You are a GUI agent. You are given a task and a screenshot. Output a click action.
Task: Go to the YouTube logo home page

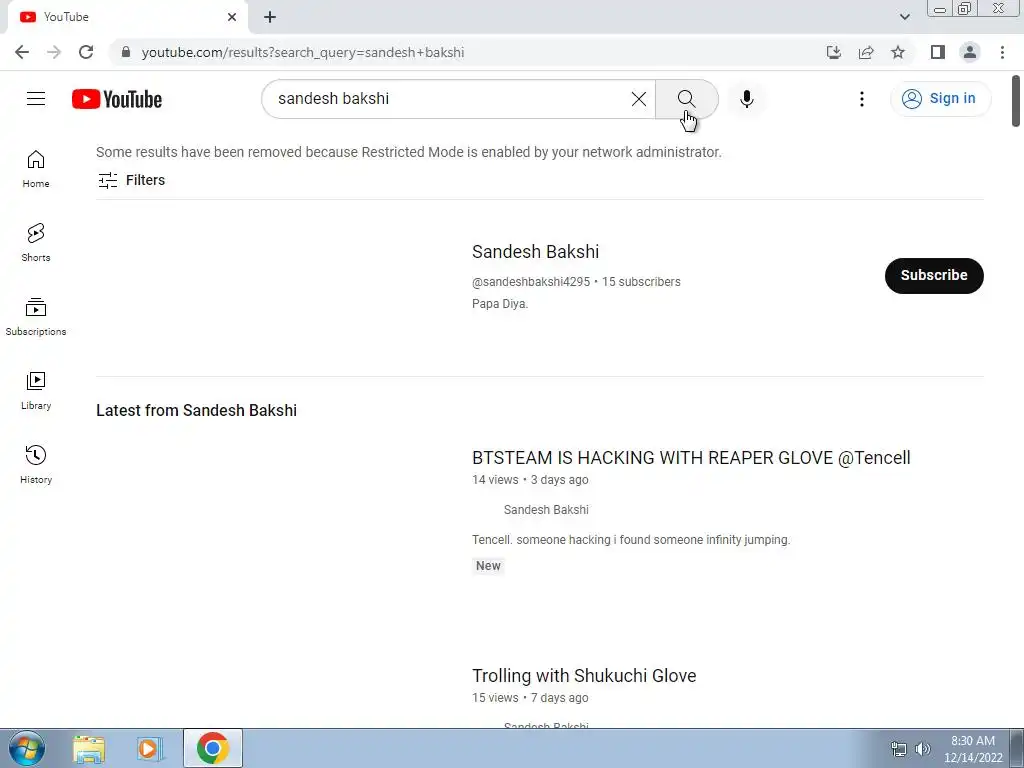[x=117, y=99]
